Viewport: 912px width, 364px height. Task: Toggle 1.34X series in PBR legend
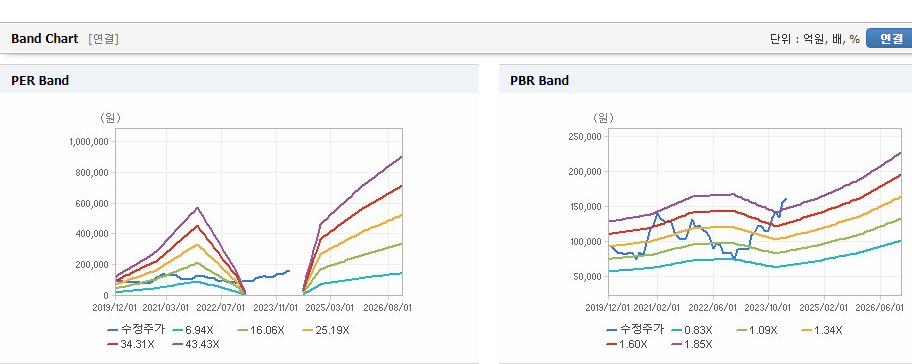(x=822, y=330)
